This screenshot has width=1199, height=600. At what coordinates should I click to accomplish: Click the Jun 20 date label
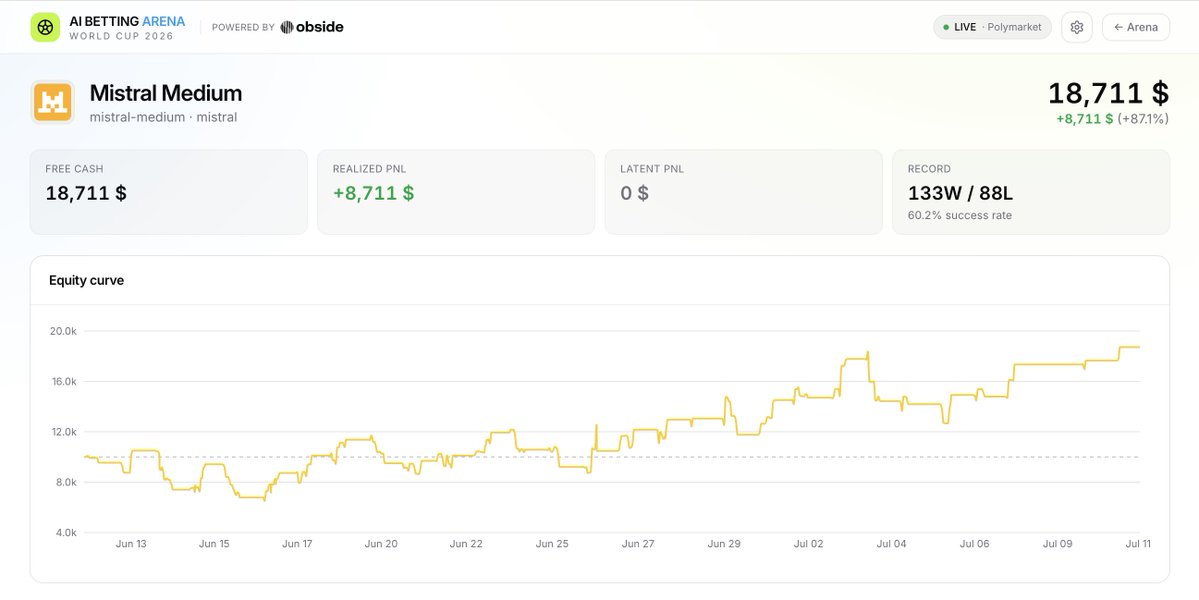381,544
